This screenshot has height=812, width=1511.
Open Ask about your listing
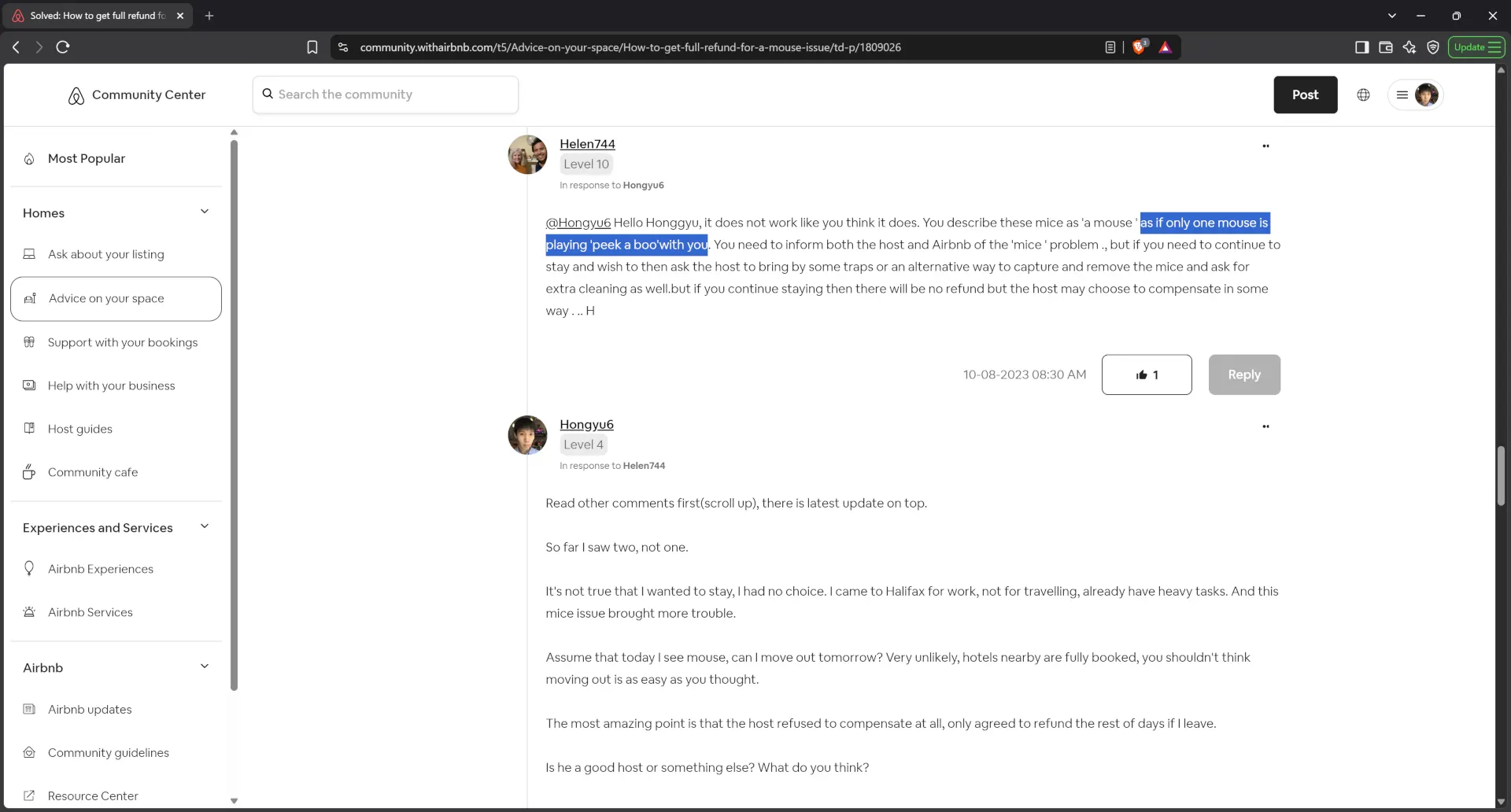(106, 254)
